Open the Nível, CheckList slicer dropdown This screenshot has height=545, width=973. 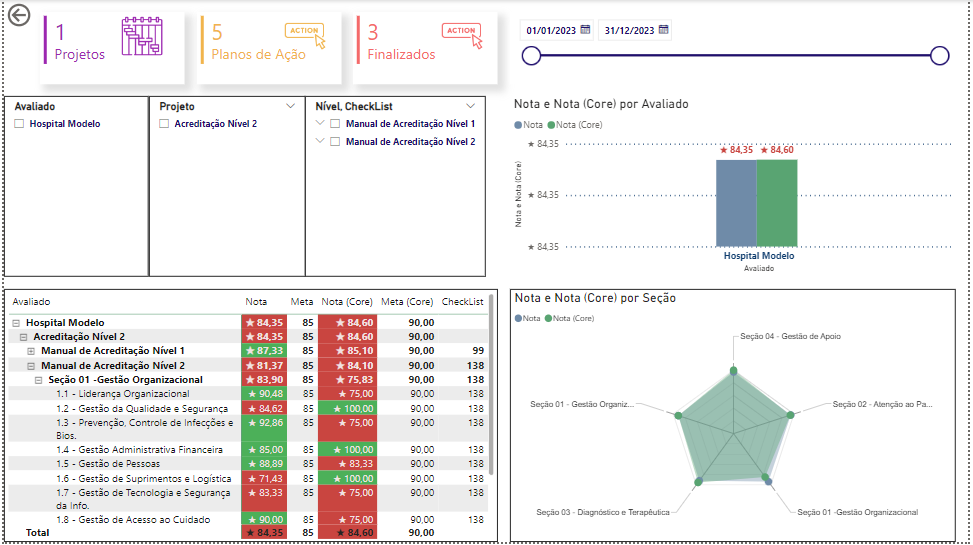tap(470, 105)
